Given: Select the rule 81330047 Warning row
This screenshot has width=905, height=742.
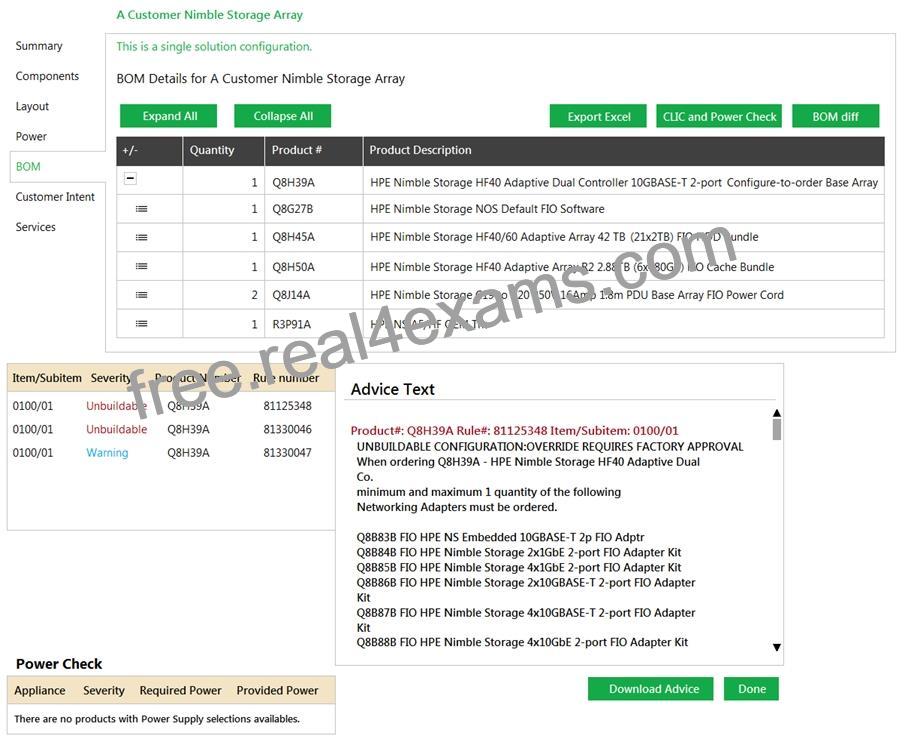Looking at the screenshot, I should click(171, 453).
